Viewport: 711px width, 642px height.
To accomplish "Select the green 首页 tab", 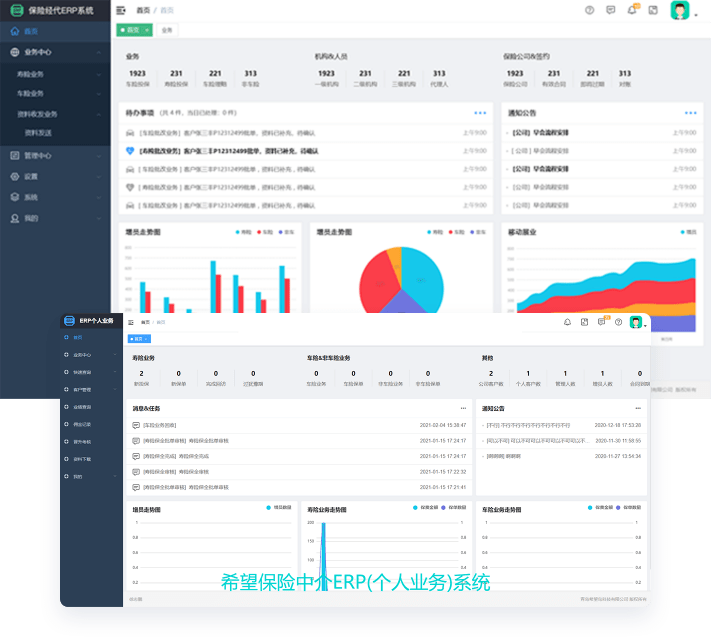I will pos(134,30).
